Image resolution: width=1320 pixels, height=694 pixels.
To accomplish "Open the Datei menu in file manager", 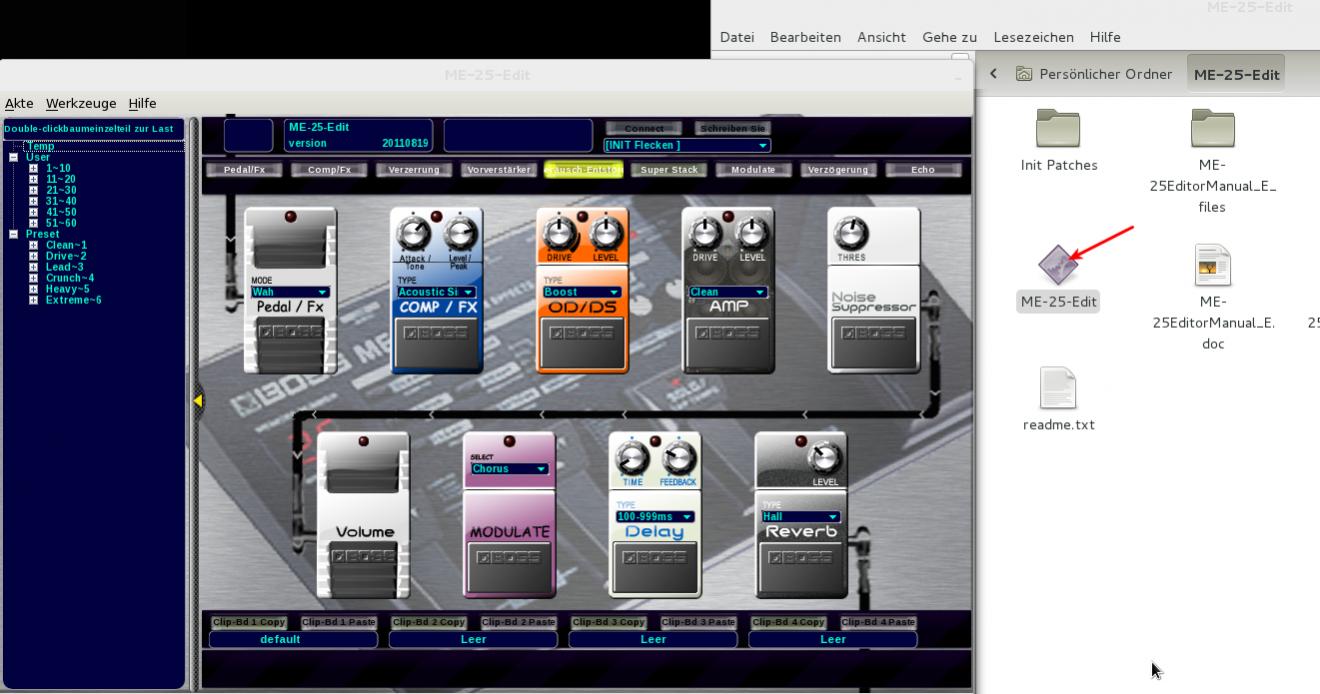I will [737, 37].
